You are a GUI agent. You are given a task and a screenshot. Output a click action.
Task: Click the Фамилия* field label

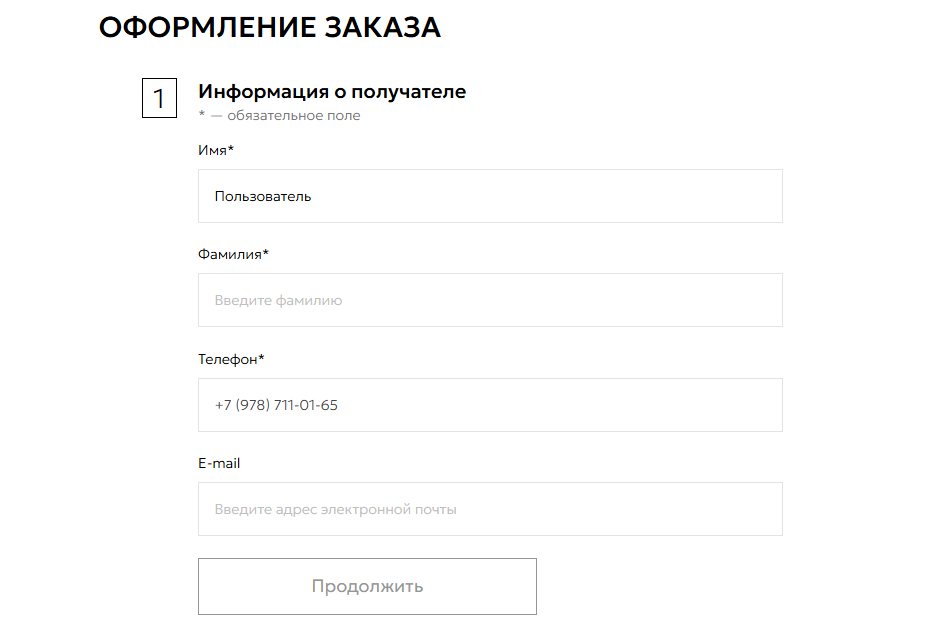(233, 254)
